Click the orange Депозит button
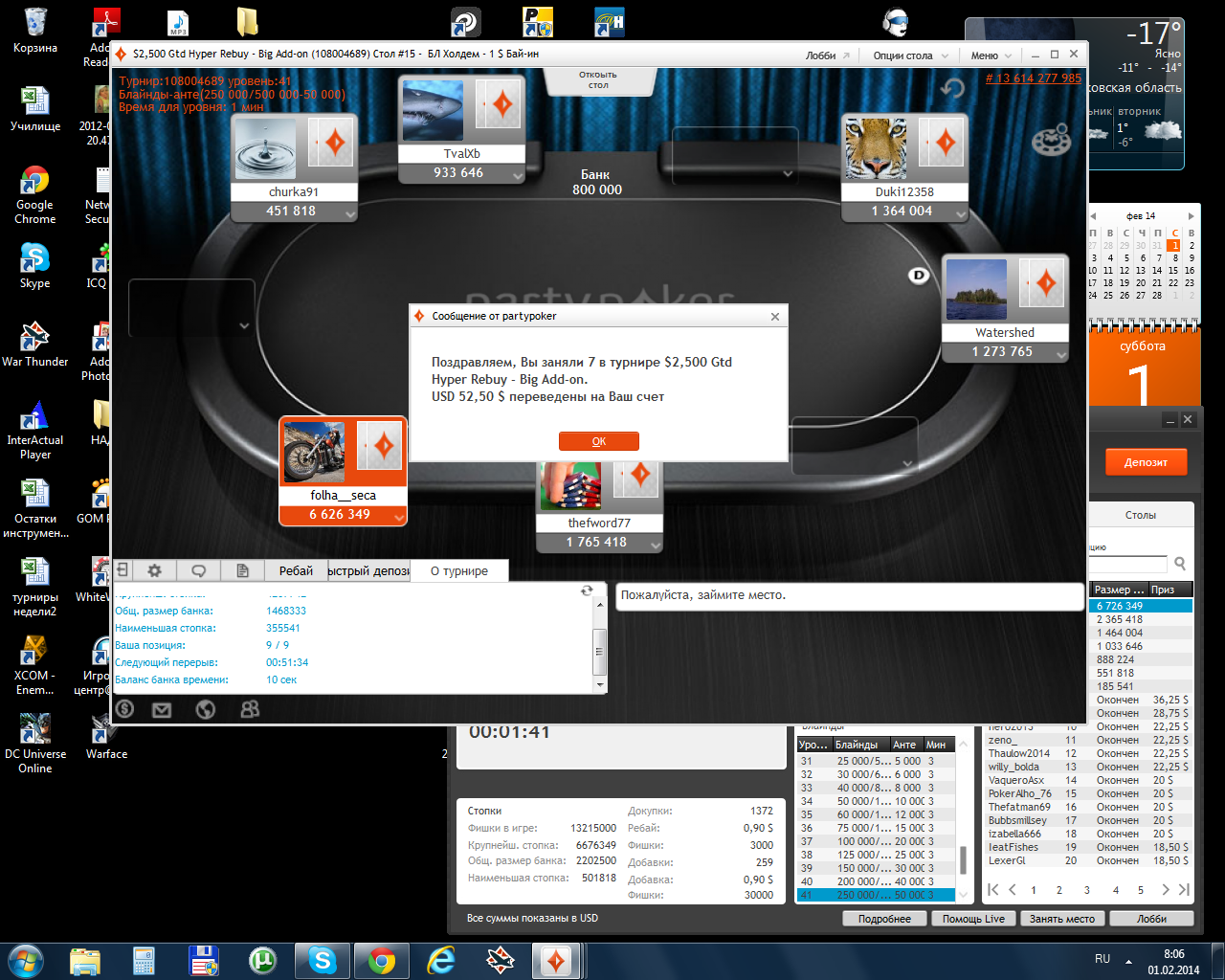 [x=1146, y=462]
